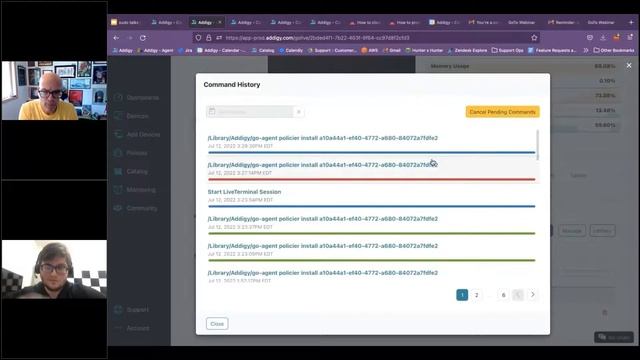Open the Gmail bookmark

391,50
